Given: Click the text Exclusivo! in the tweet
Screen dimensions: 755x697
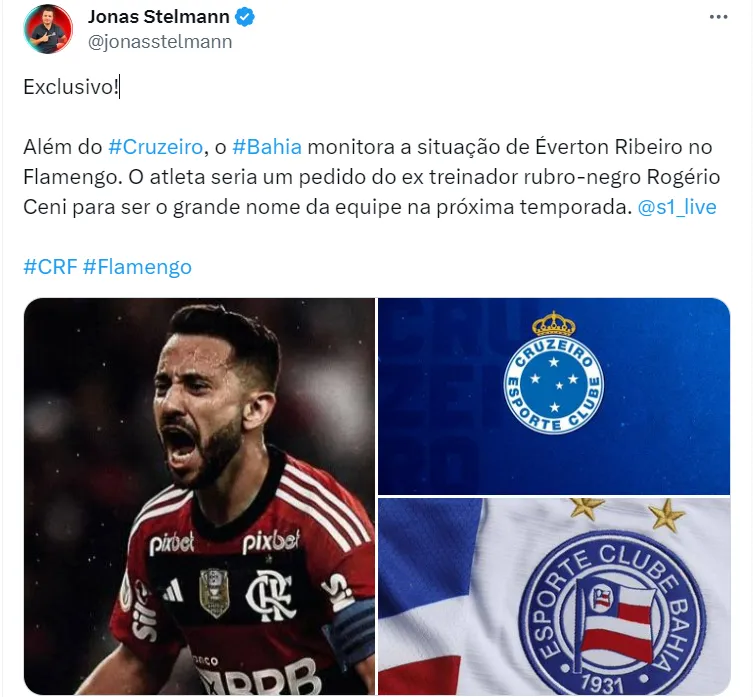Looking at the screenshot, I should click(x=71, y=87).
